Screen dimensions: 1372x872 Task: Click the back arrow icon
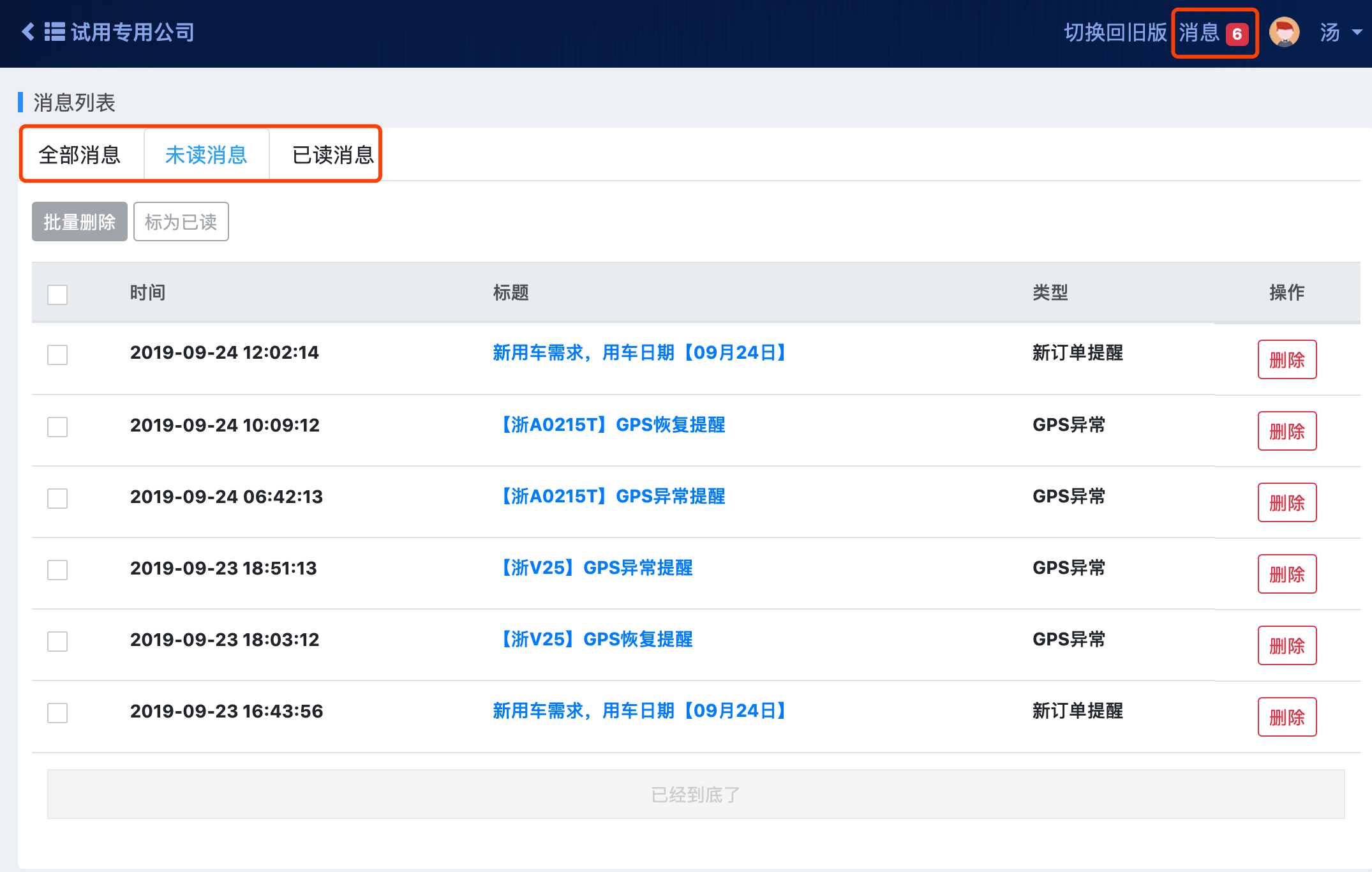[28, 32]
